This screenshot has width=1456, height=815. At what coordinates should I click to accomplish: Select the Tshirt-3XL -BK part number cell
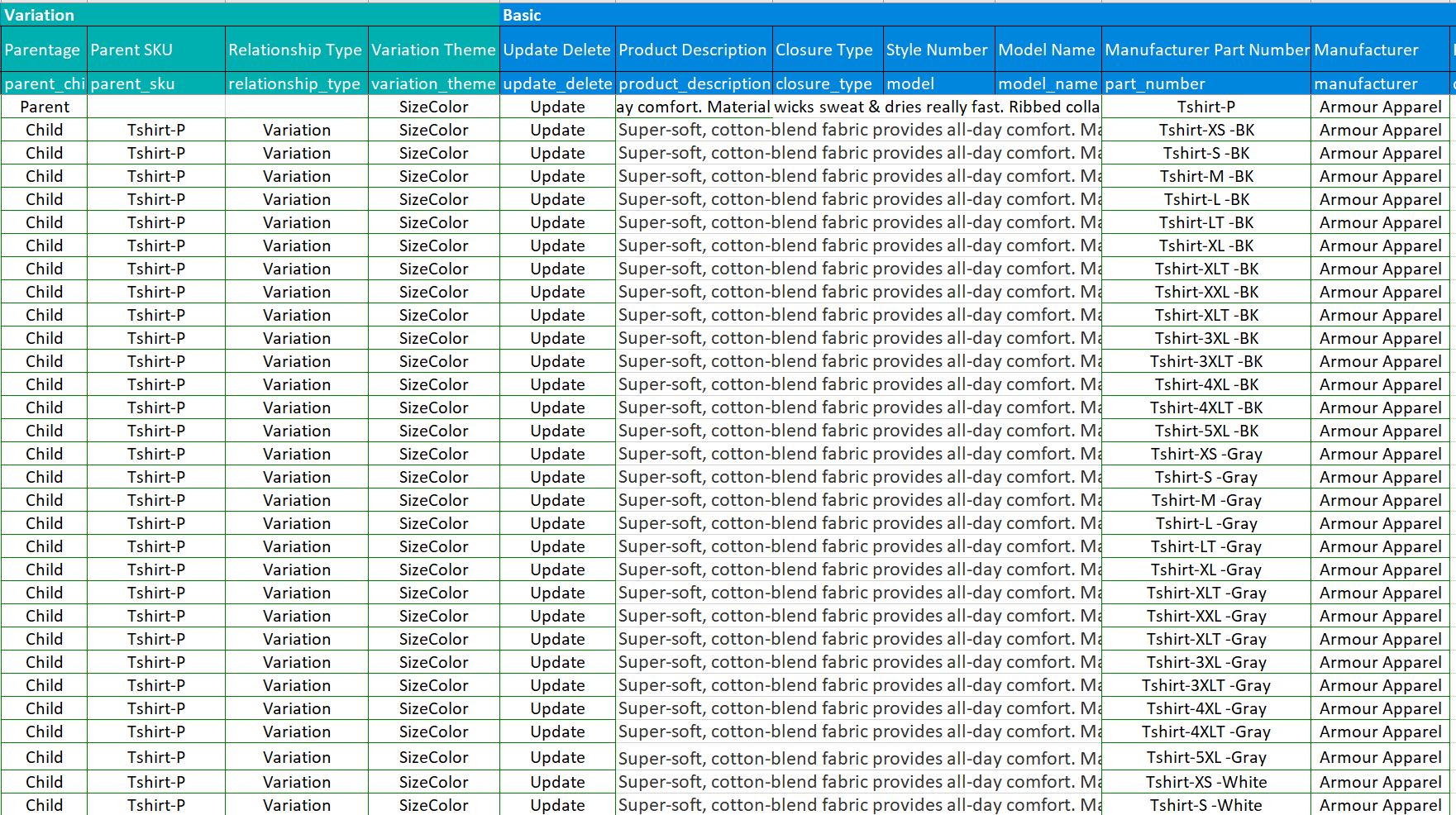point(1206,338)
